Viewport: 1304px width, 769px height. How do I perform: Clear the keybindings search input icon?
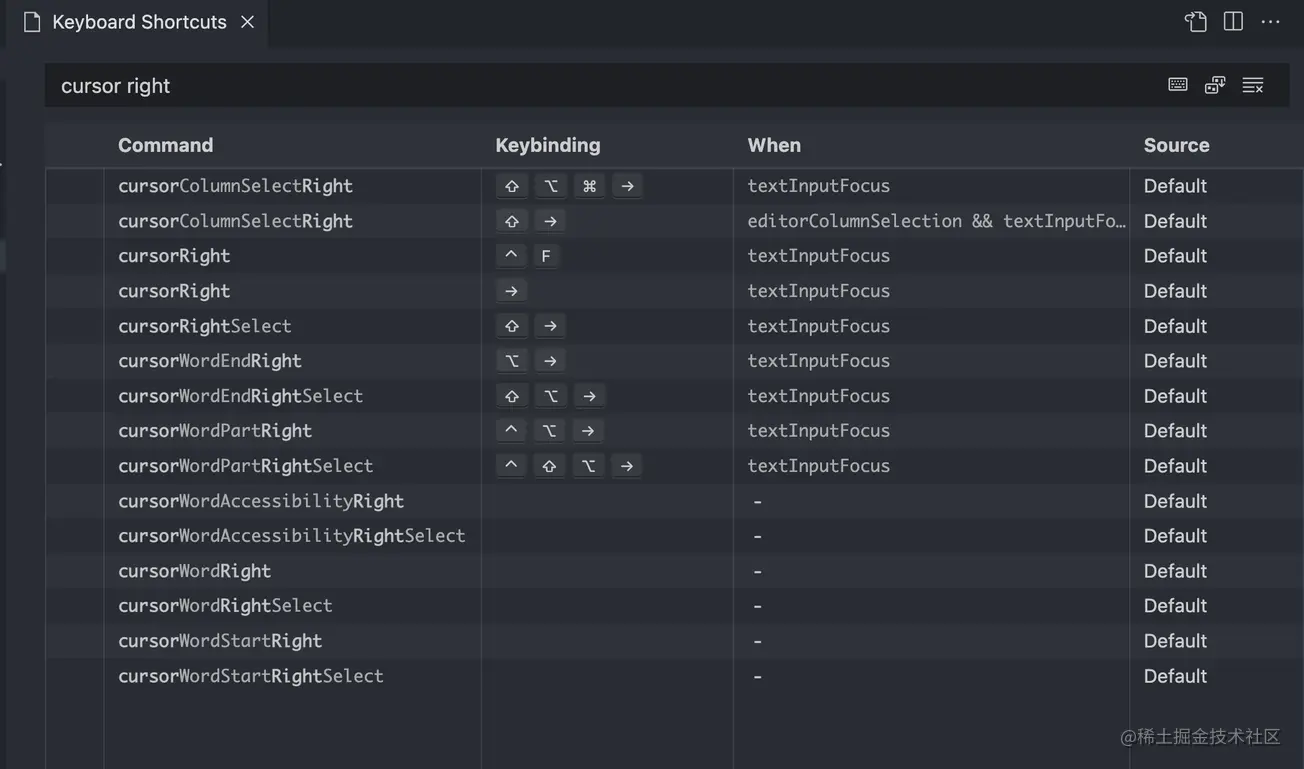1253,85
